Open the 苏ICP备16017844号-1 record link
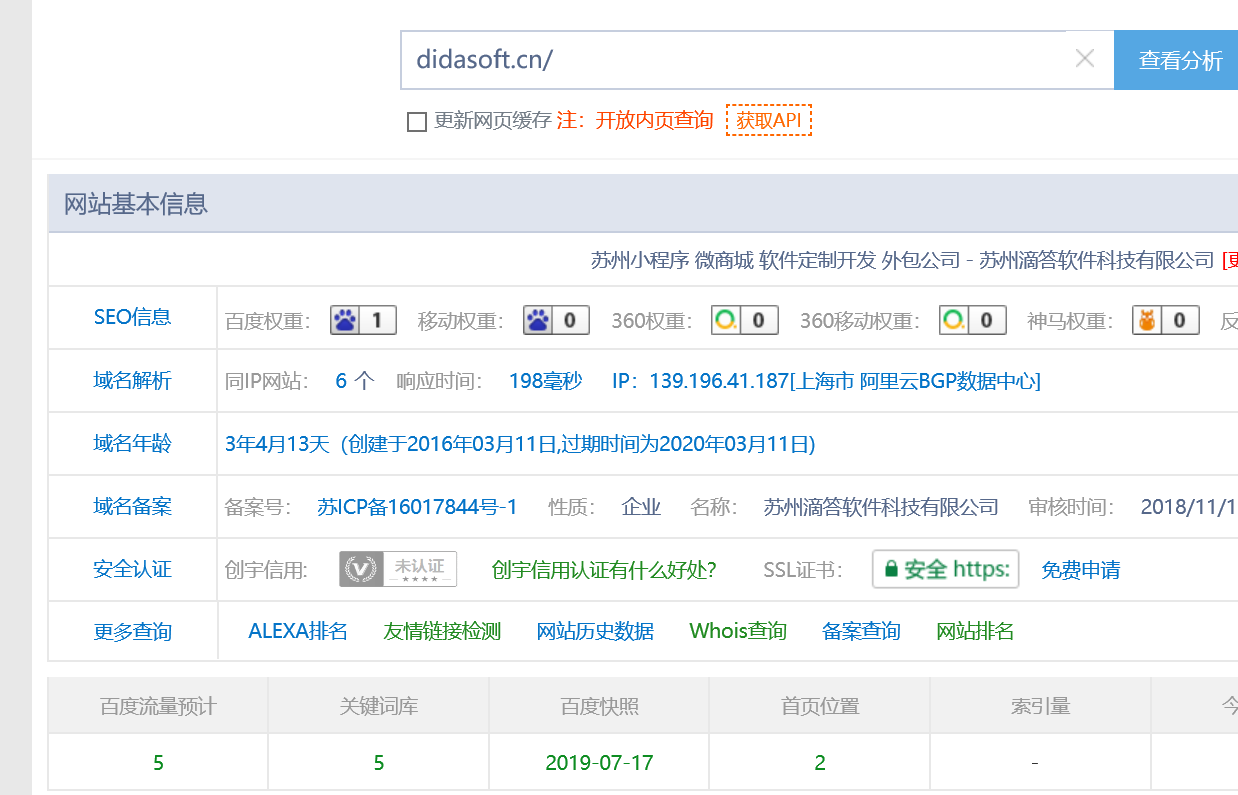Screen dimensions: 1238x795 point(417,507)
